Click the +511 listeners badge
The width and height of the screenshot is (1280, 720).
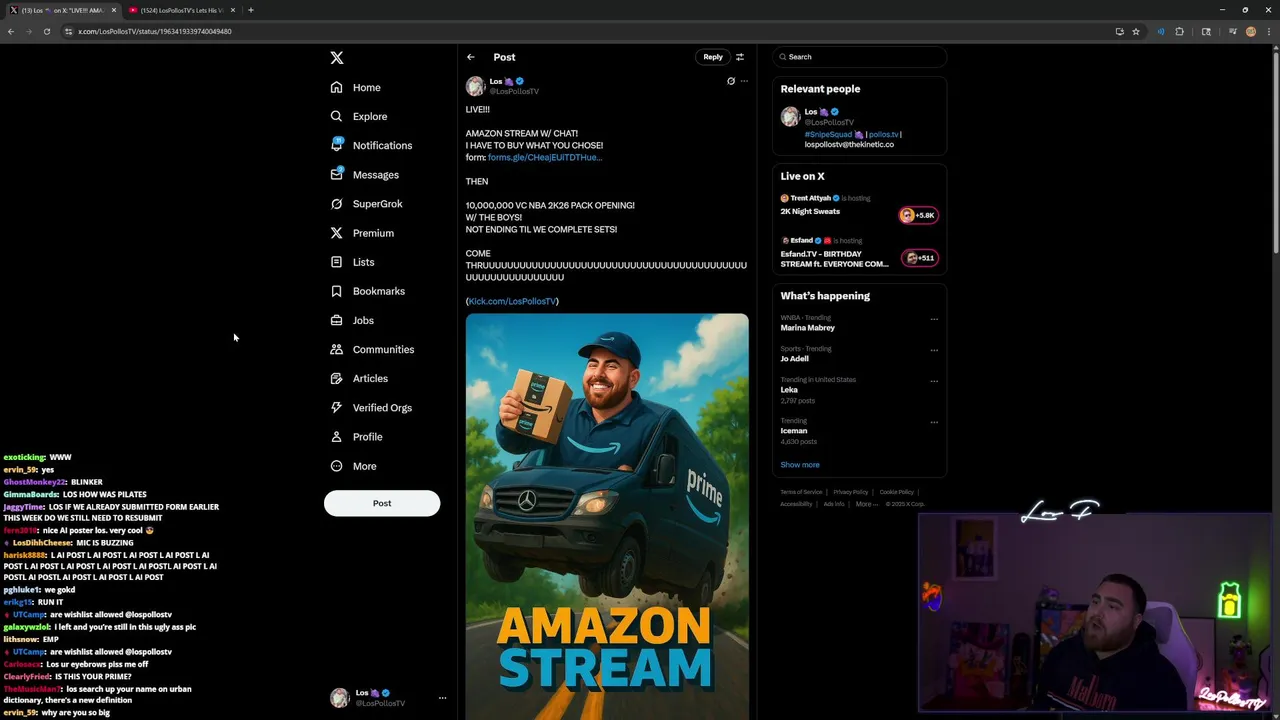[918, 258]
